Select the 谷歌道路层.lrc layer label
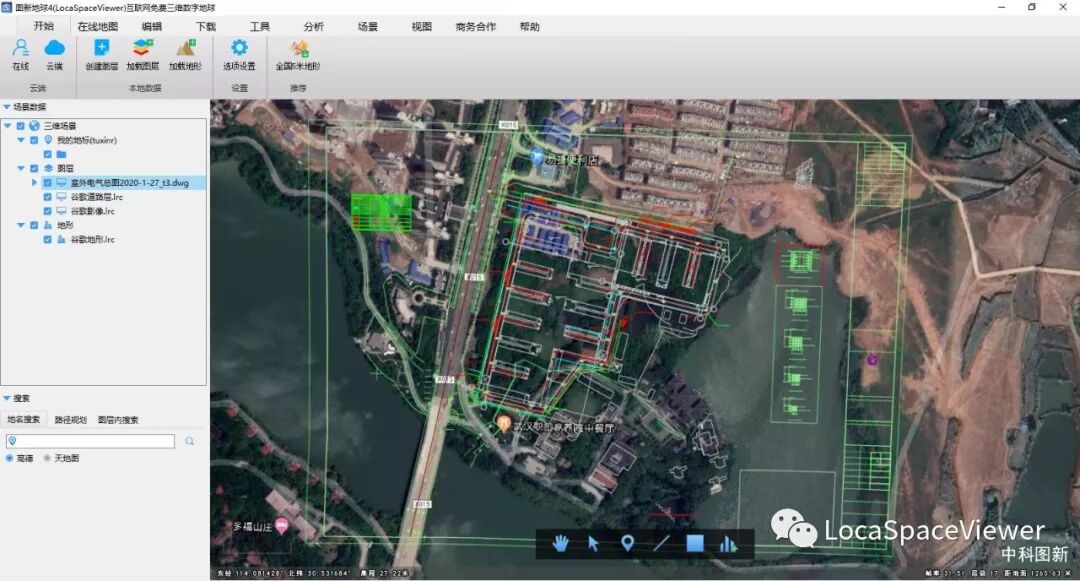The image size is (1080, 581). [x=96, y=197]
